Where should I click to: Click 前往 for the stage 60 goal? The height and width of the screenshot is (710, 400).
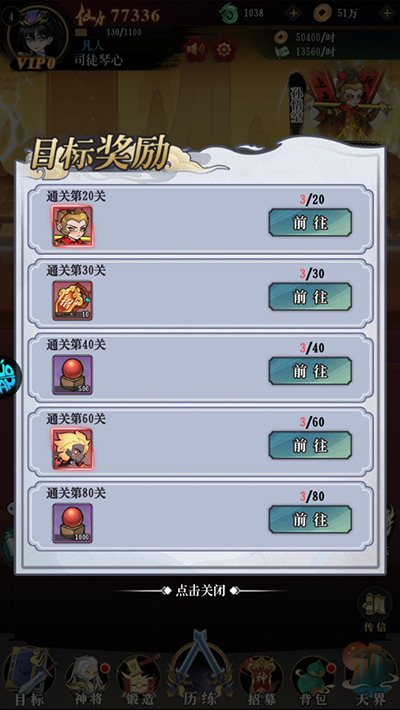click(310, 445)
